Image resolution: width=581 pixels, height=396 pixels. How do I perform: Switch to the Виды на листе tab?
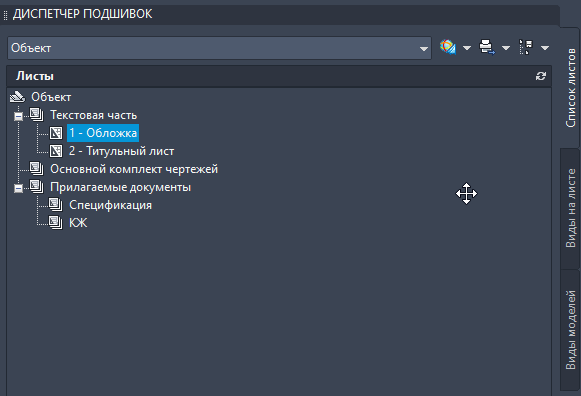(570, 209)
